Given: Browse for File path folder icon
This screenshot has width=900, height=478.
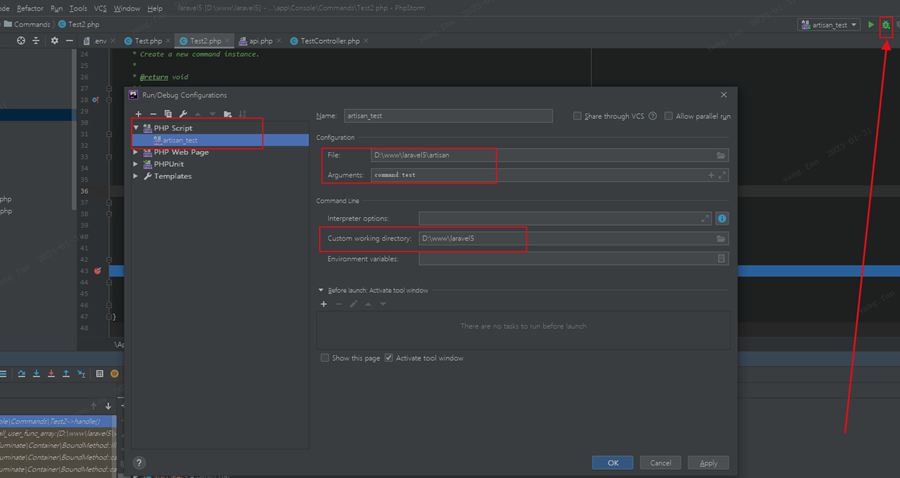Looking at the screenshot, I should (721, 156).
